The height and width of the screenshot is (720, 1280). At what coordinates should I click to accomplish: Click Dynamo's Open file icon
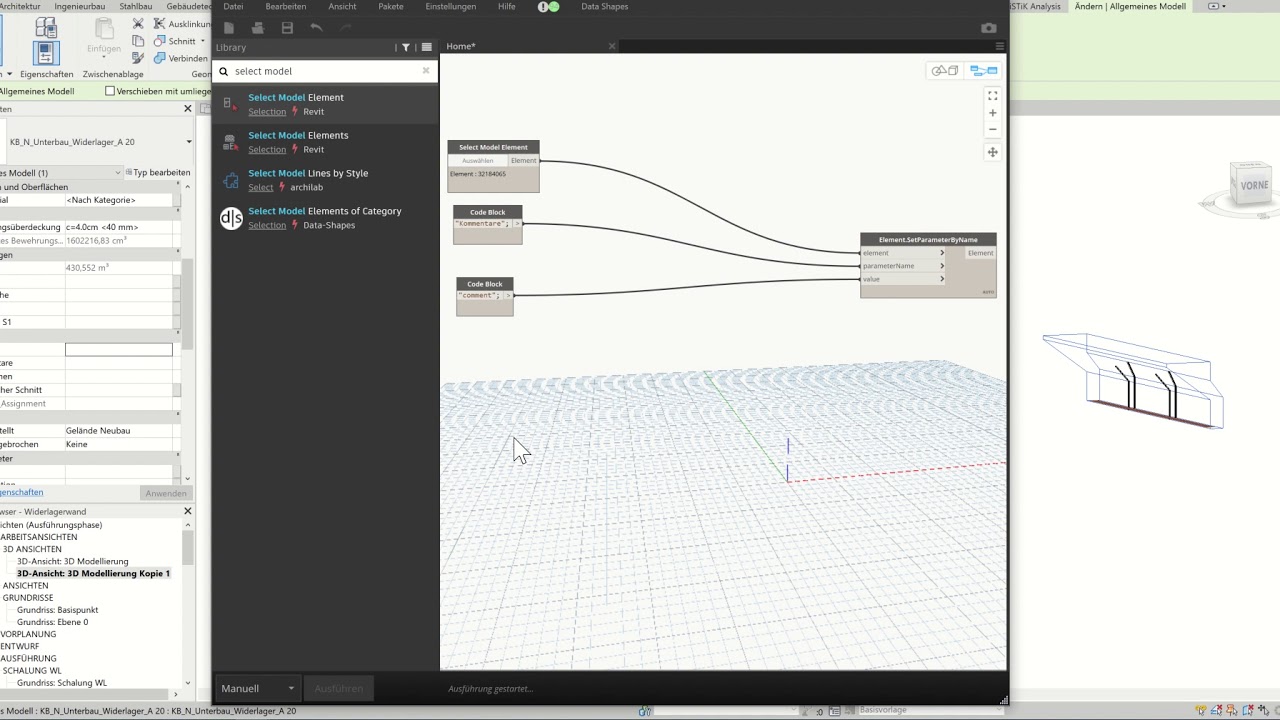(258, 28)
